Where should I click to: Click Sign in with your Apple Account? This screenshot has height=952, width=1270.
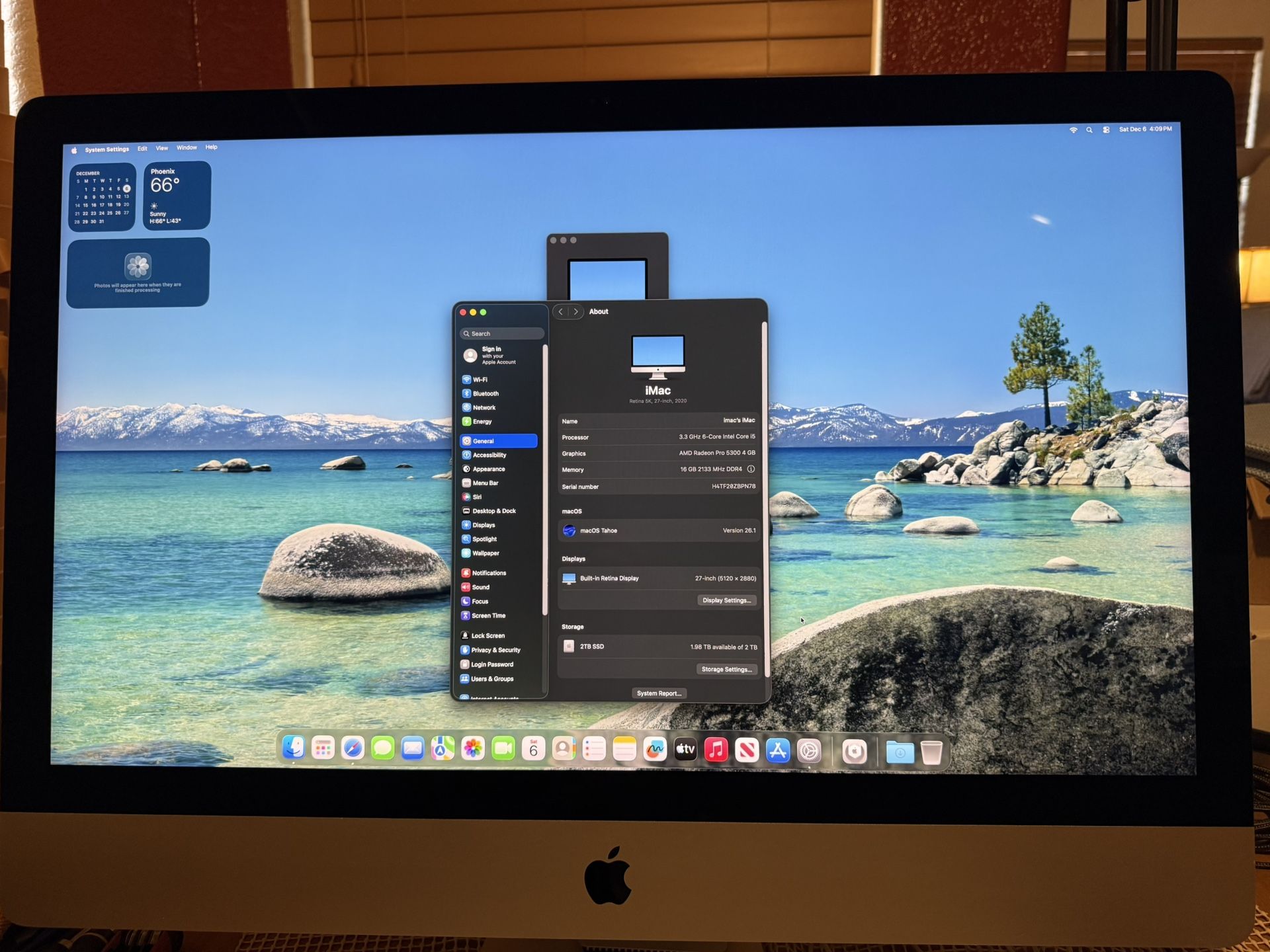[x=495, y=355]
